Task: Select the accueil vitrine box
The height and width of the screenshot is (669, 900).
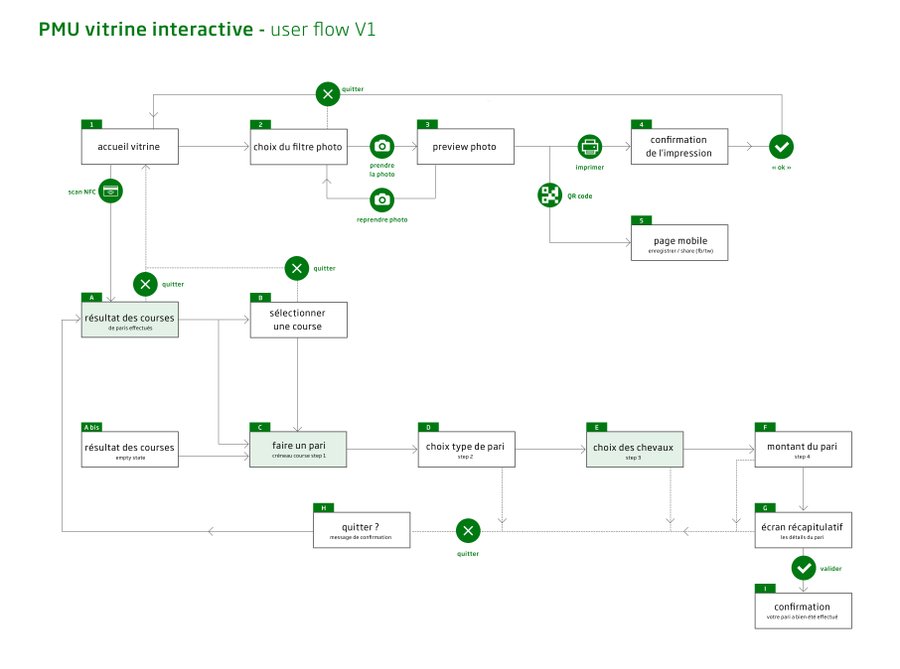Action: 129,147
